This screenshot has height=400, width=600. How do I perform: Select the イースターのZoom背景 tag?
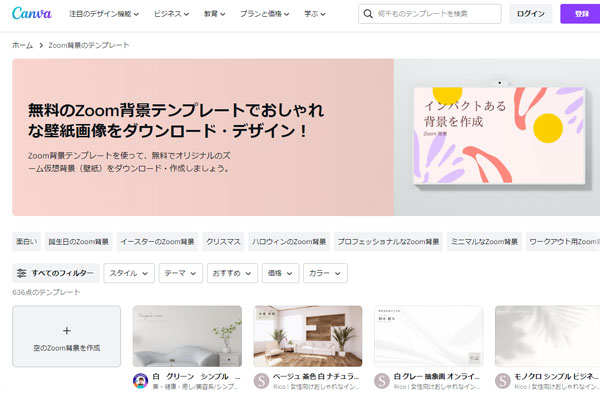[157, 242]
